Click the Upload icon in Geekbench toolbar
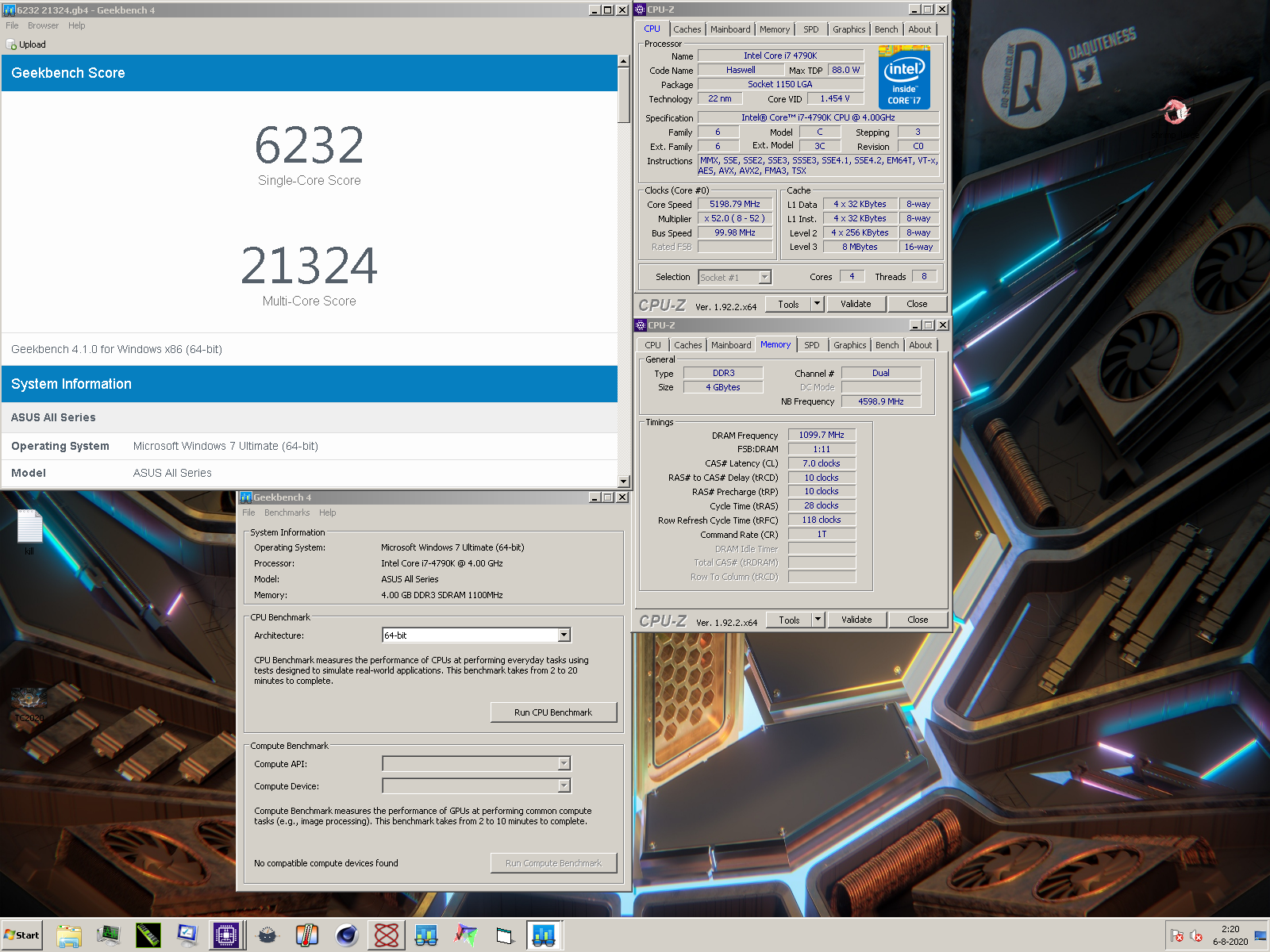This screenshot has height=952, width=1270. tap(26, 44)
